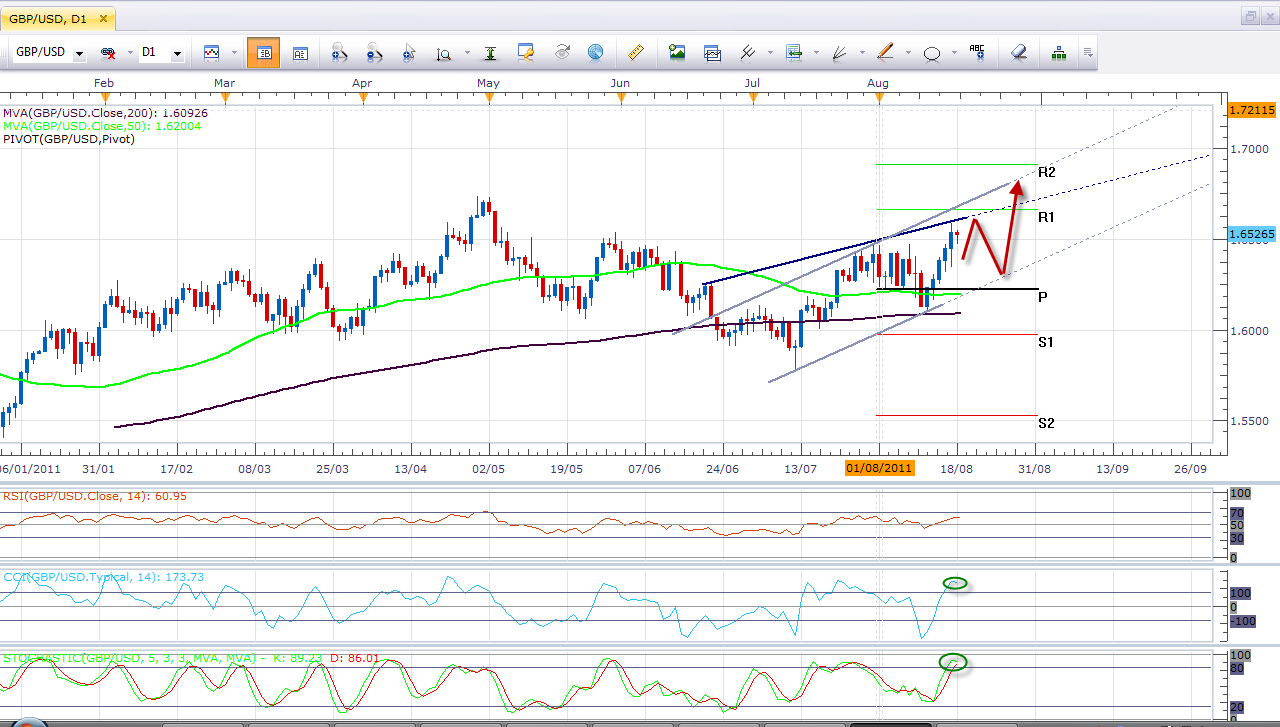
Task: Expand the fan lines dropdown arrow
Action: click(x=860, y=53)
